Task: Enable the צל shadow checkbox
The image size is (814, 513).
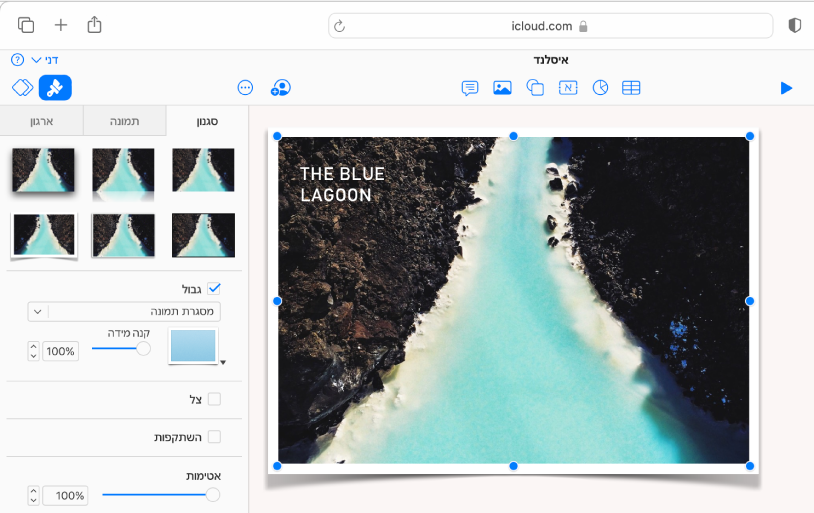Action: [213, 400]
